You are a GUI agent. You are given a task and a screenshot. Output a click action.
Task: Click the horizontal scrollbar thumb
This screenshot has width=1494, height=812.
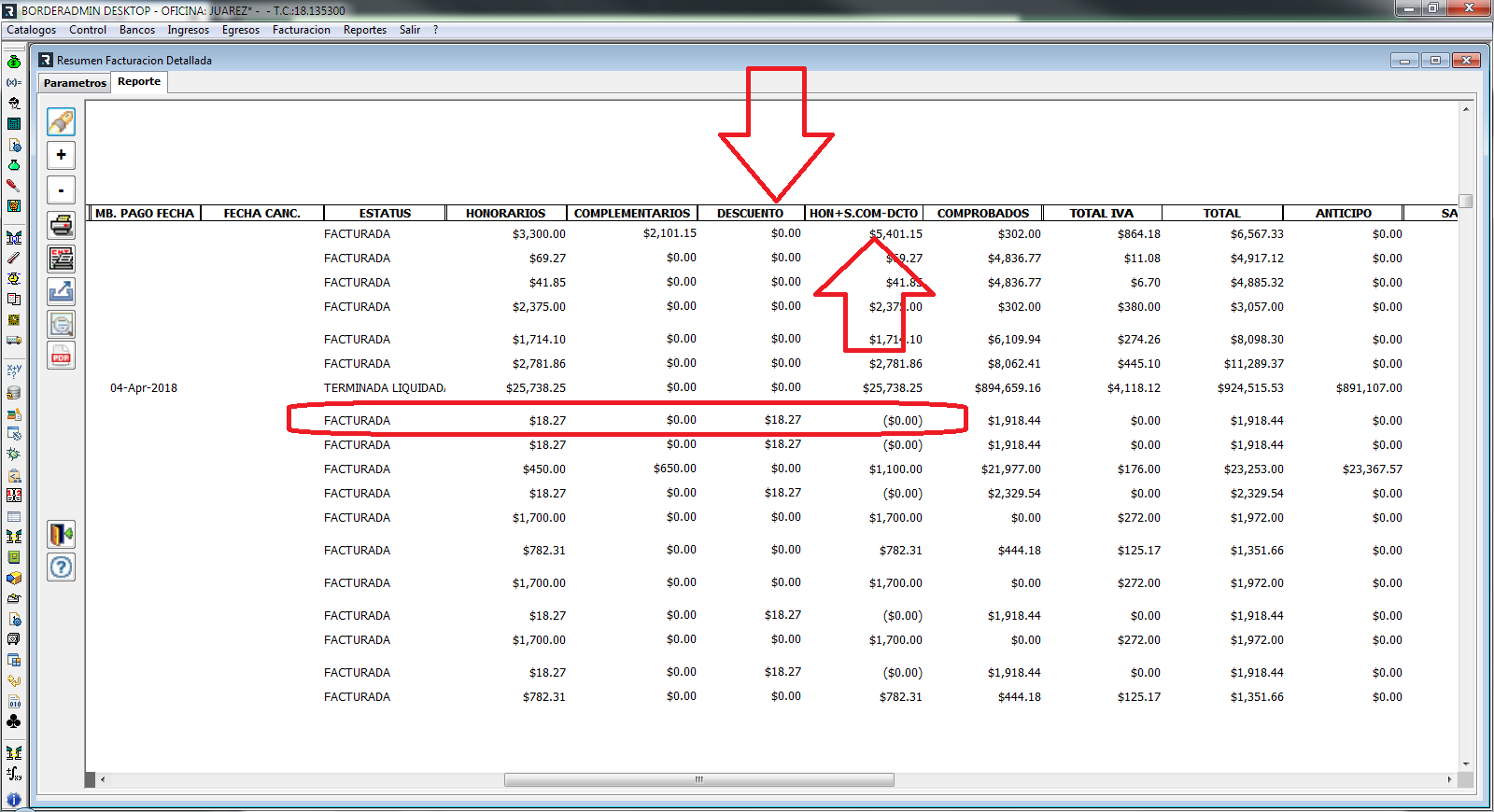[698, 779]
